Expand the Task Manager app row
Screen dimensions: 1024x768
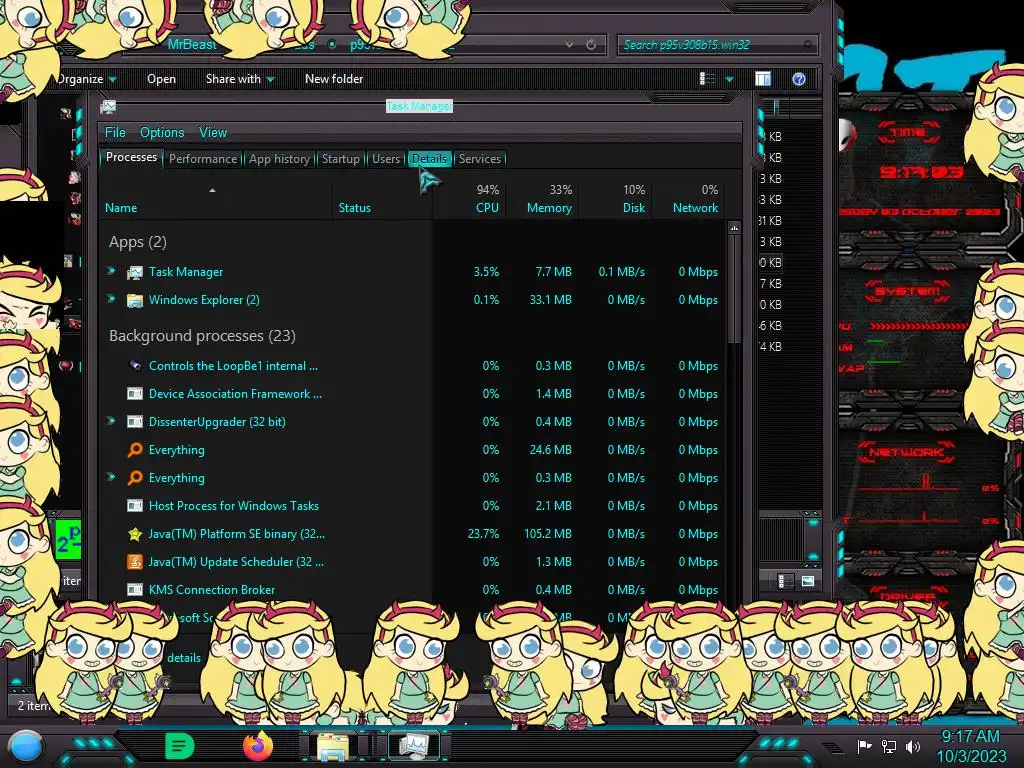112,271
